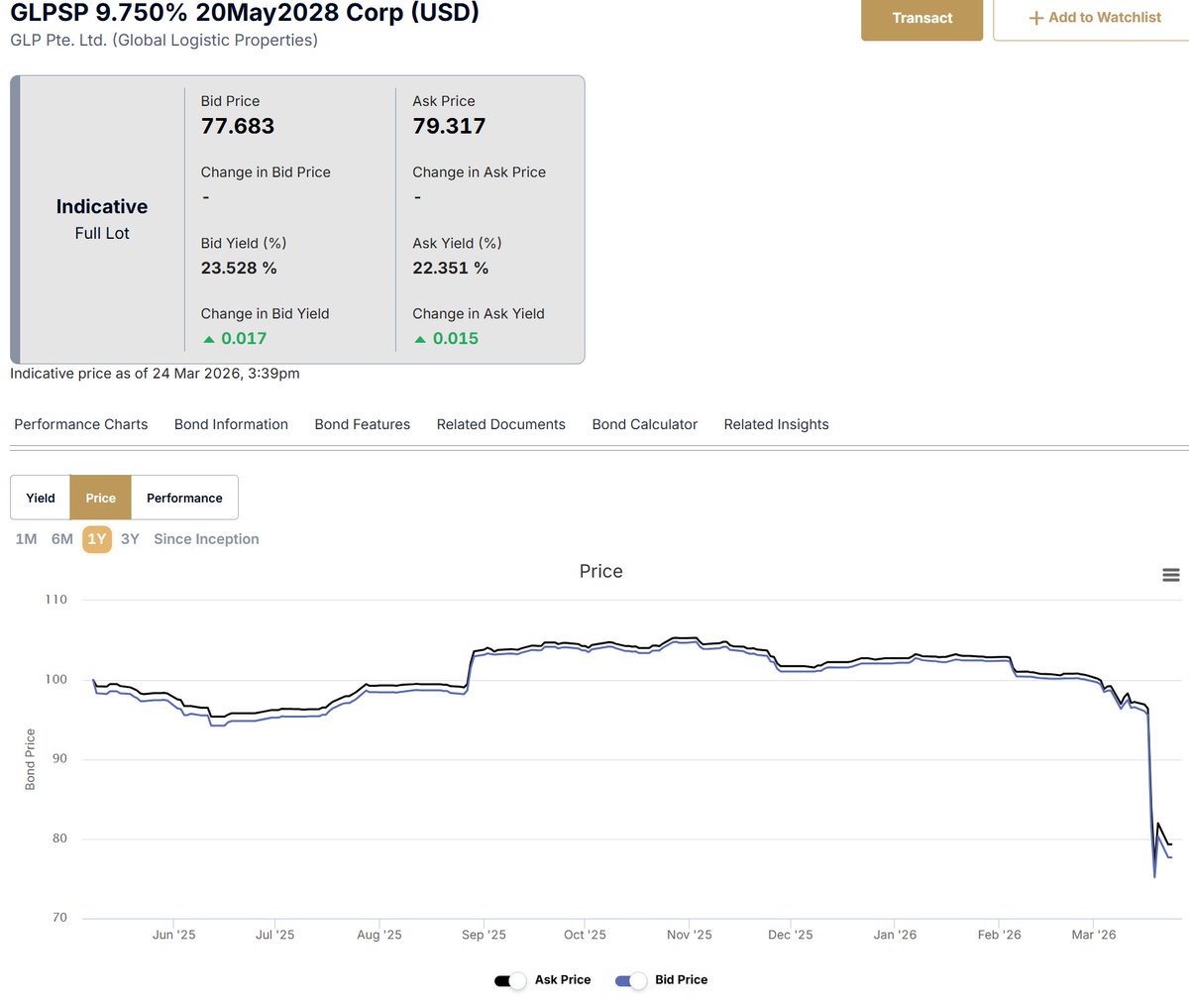Screen dimensions: 1189x1008
Task: Click the 110 y-axis label
Action: pos(55,600)
